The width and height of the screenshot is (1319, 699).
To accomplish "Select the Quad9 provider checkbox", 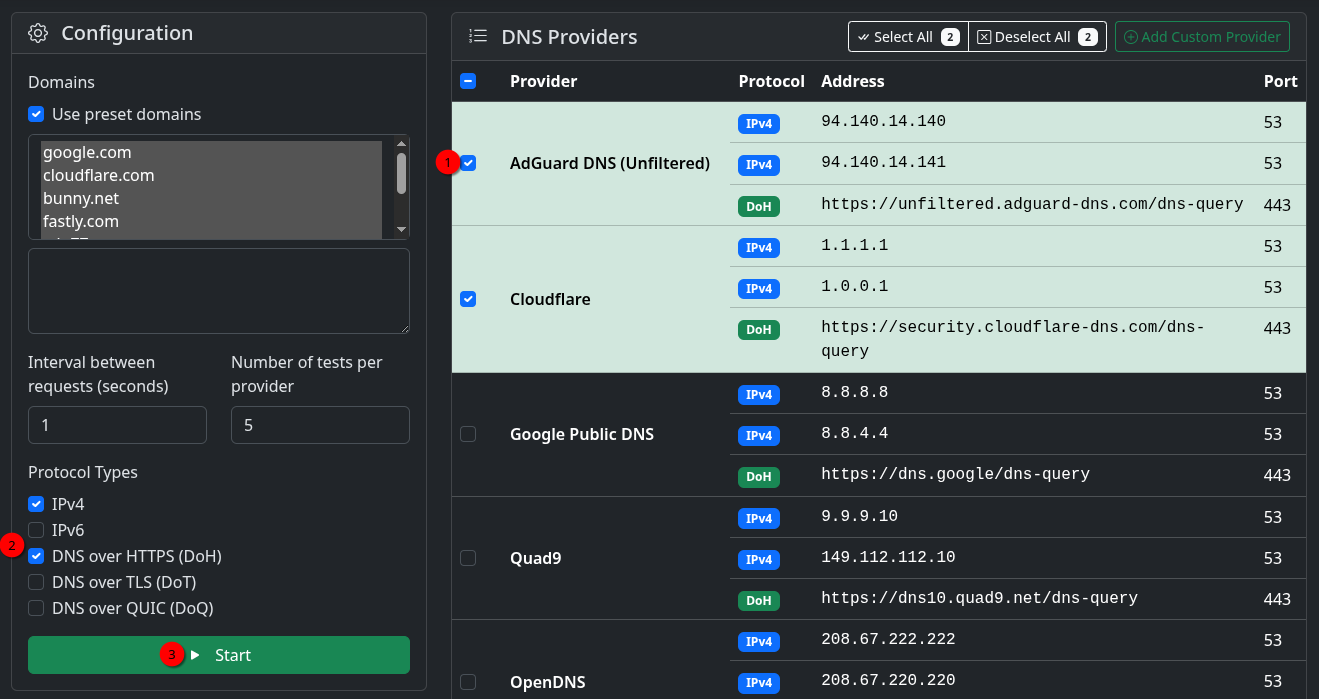I will (468, 558).
